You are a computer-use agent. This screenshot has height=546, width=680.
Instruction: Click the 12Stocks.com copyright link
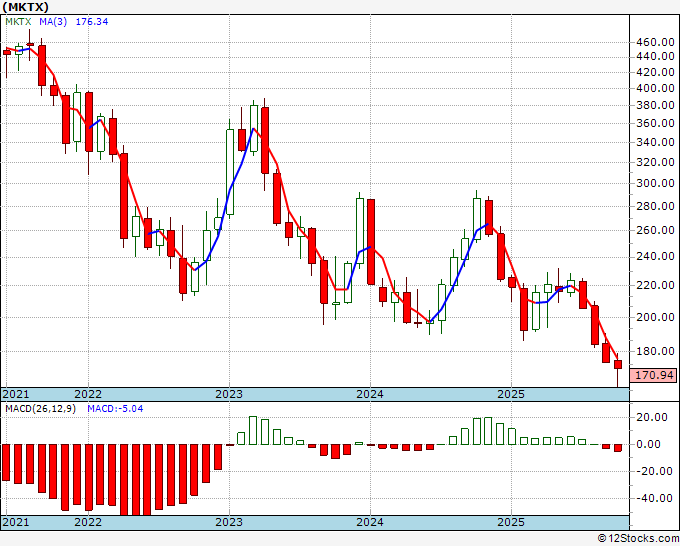(638, 539)
